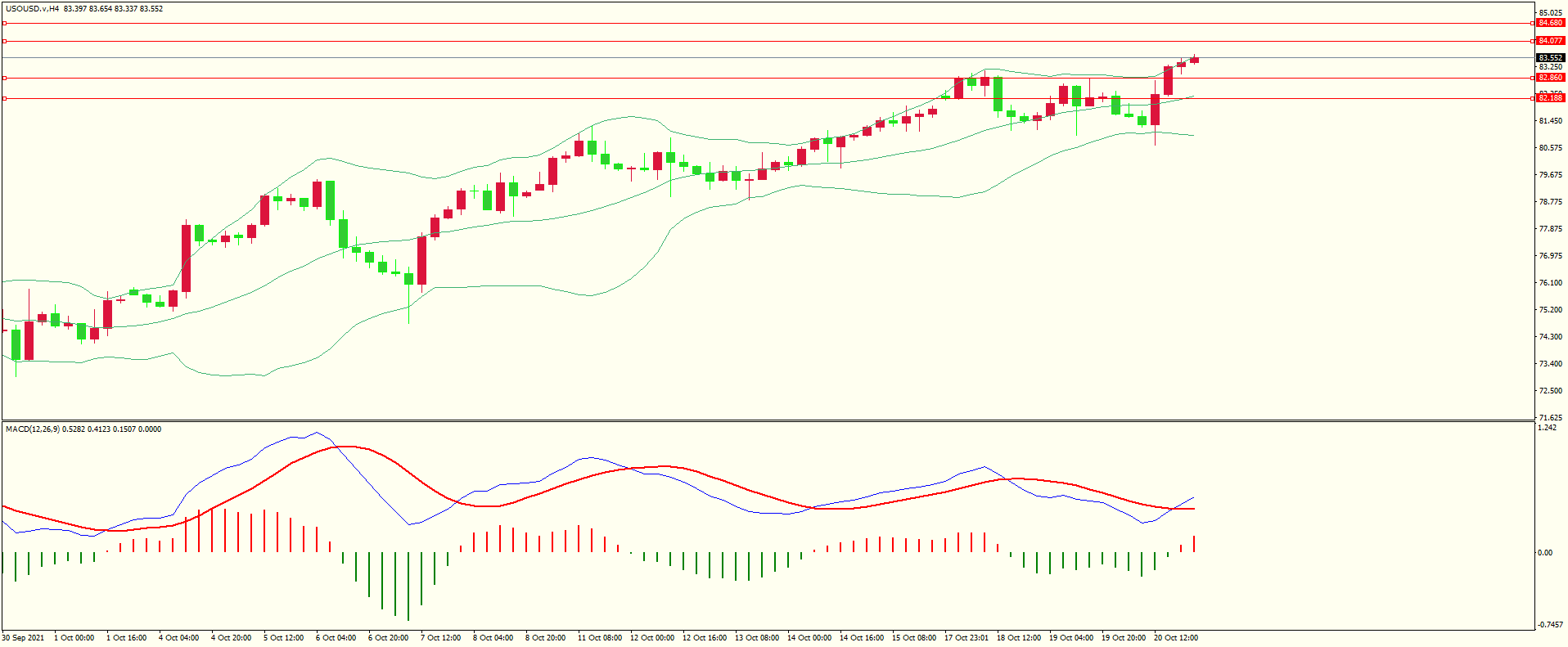
Task: Select the 82.188 horizontal line price tag
Action: (x=1550, y=98)
